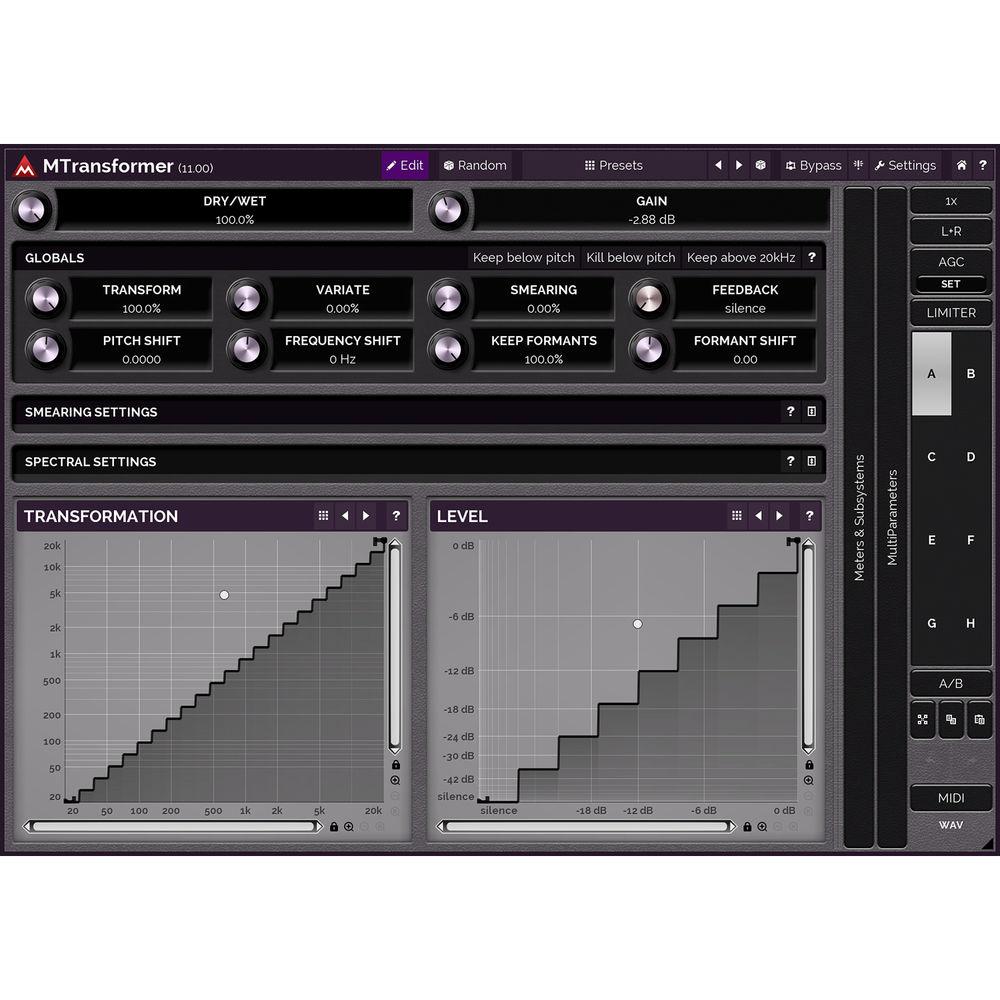Toggle AGC processing

[x=951, y=262]
